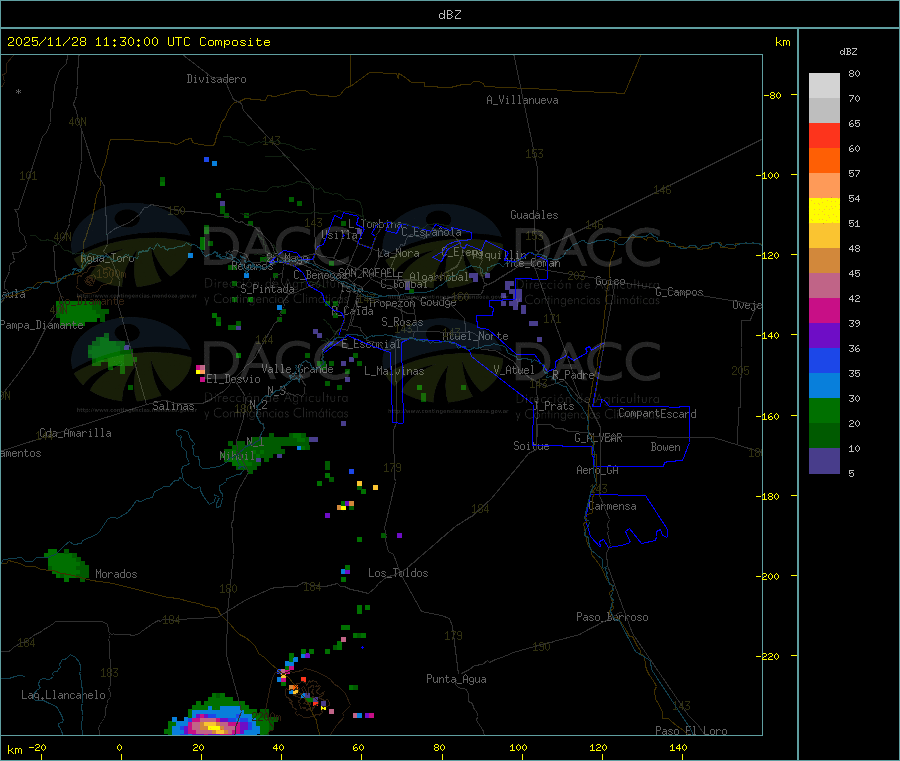Click the dBZ title in the top bar

[449, 15]
